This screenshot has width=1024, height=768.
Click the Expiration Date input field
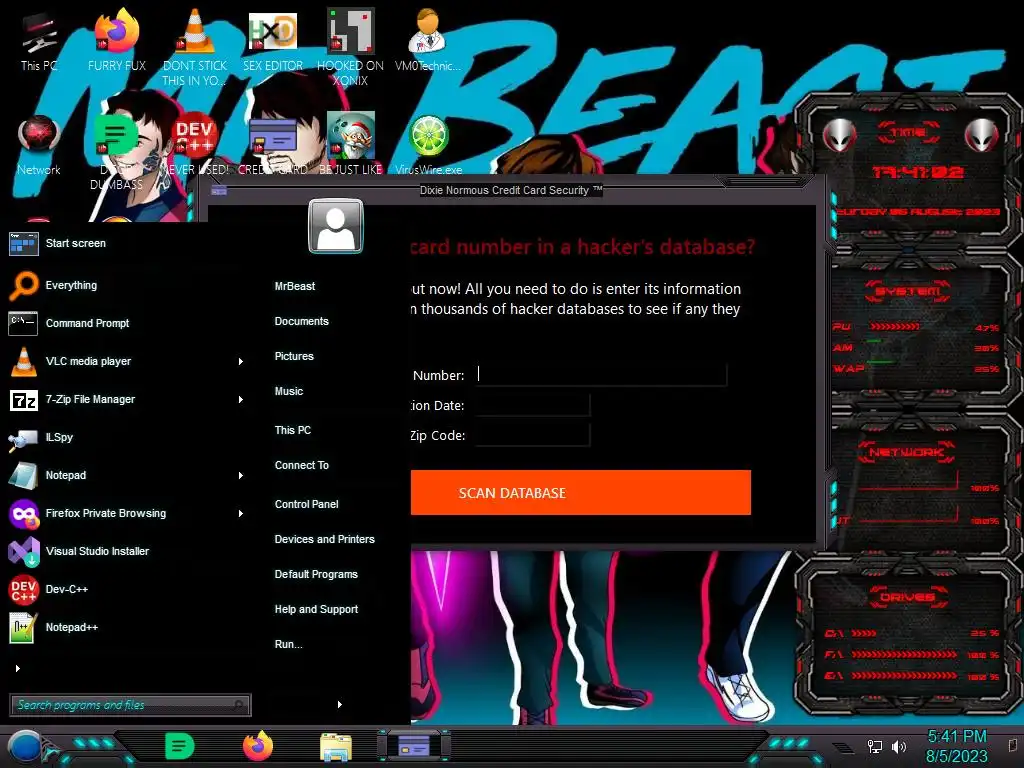532,405
